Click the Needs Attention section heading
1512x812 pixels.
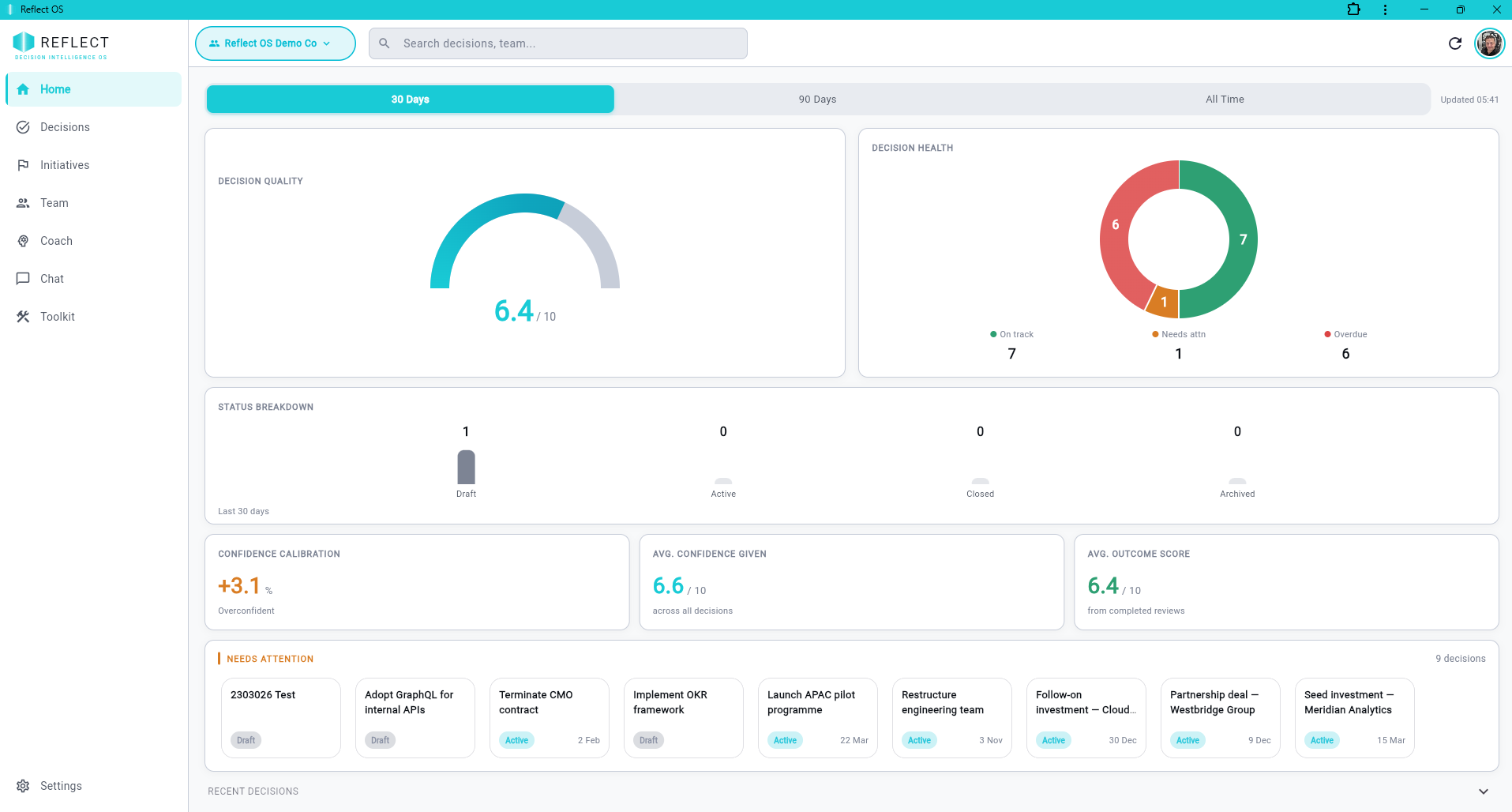click(x=270, y=659)
